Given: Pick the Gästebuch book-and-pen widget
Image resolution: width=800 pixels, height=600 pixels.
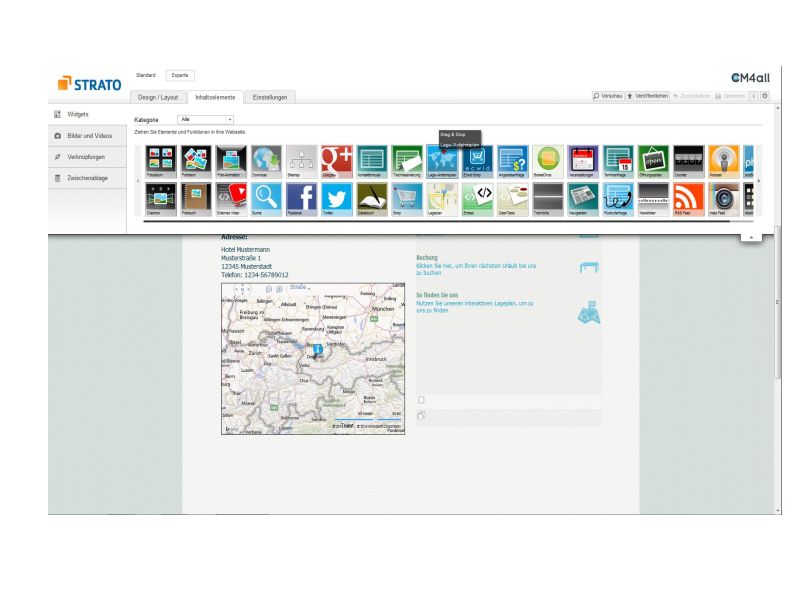Looking at the screenshot, I should pyautogui.click(x=372, y=199).
